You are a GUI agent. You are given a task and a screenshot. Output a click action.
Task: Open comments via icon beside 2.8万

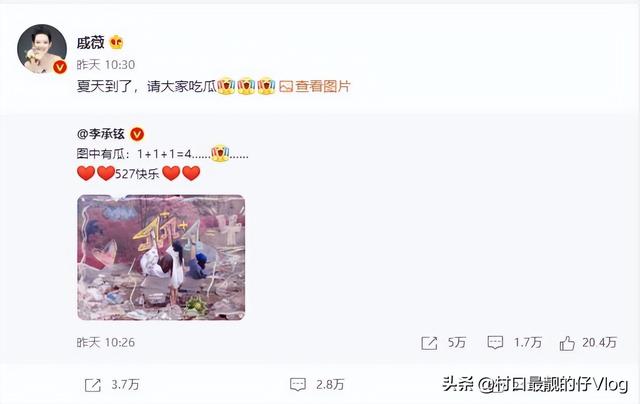pyautogui.click(x=298, y=384)
